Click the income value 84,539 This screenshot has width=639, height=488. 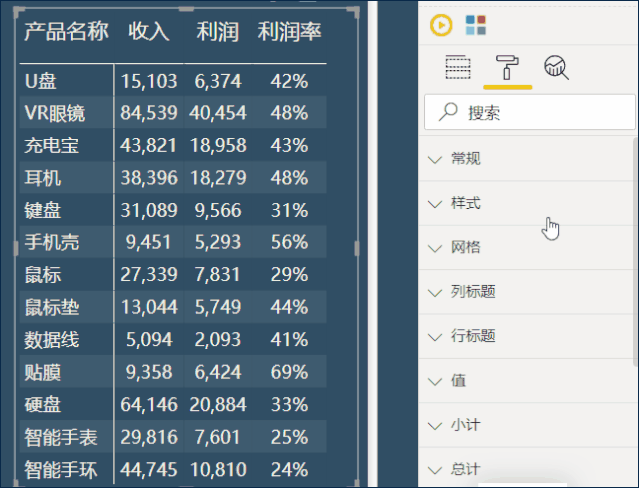pyautogui.click(x=149, y=113)
